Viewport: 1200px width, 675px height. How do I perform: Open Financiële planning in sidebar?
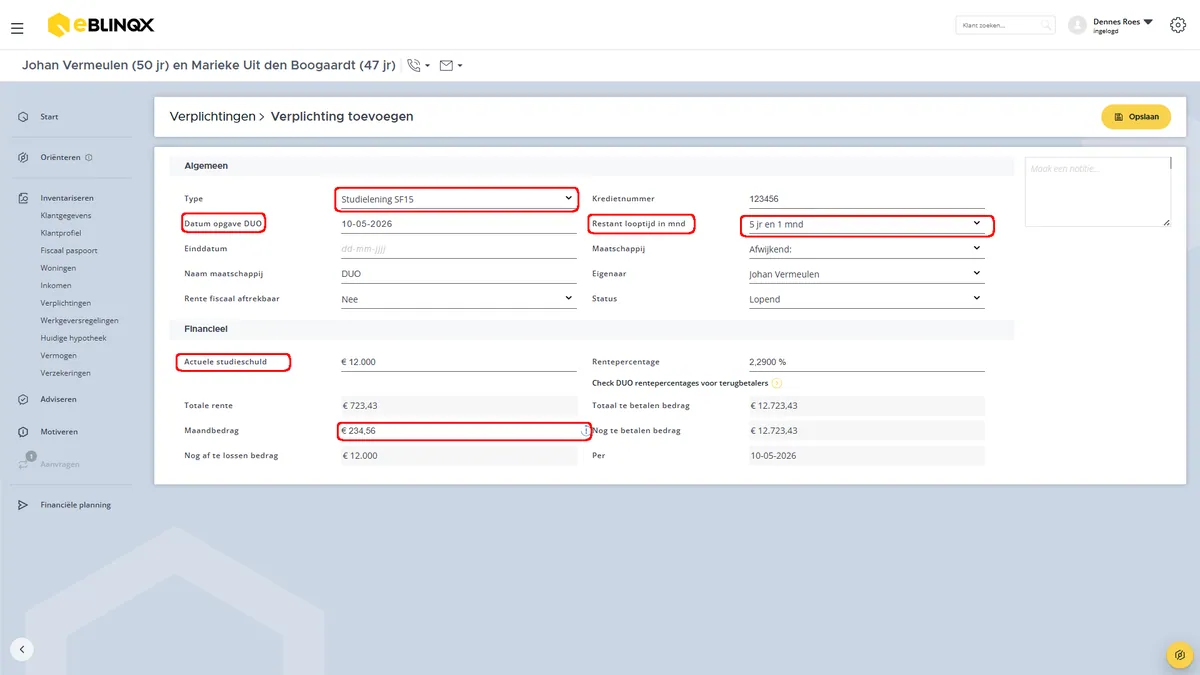tap(76, 505)
